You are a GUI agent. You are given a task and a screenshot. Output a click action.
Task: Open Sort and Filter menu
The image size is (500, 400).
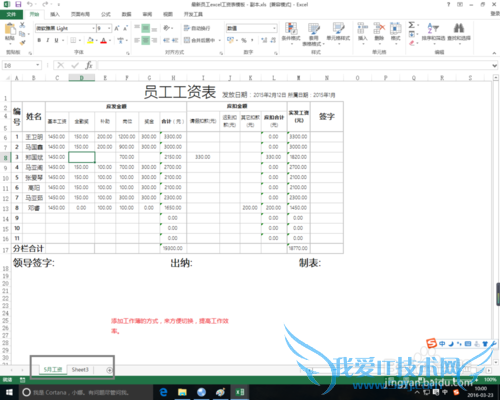coord(433,32)
